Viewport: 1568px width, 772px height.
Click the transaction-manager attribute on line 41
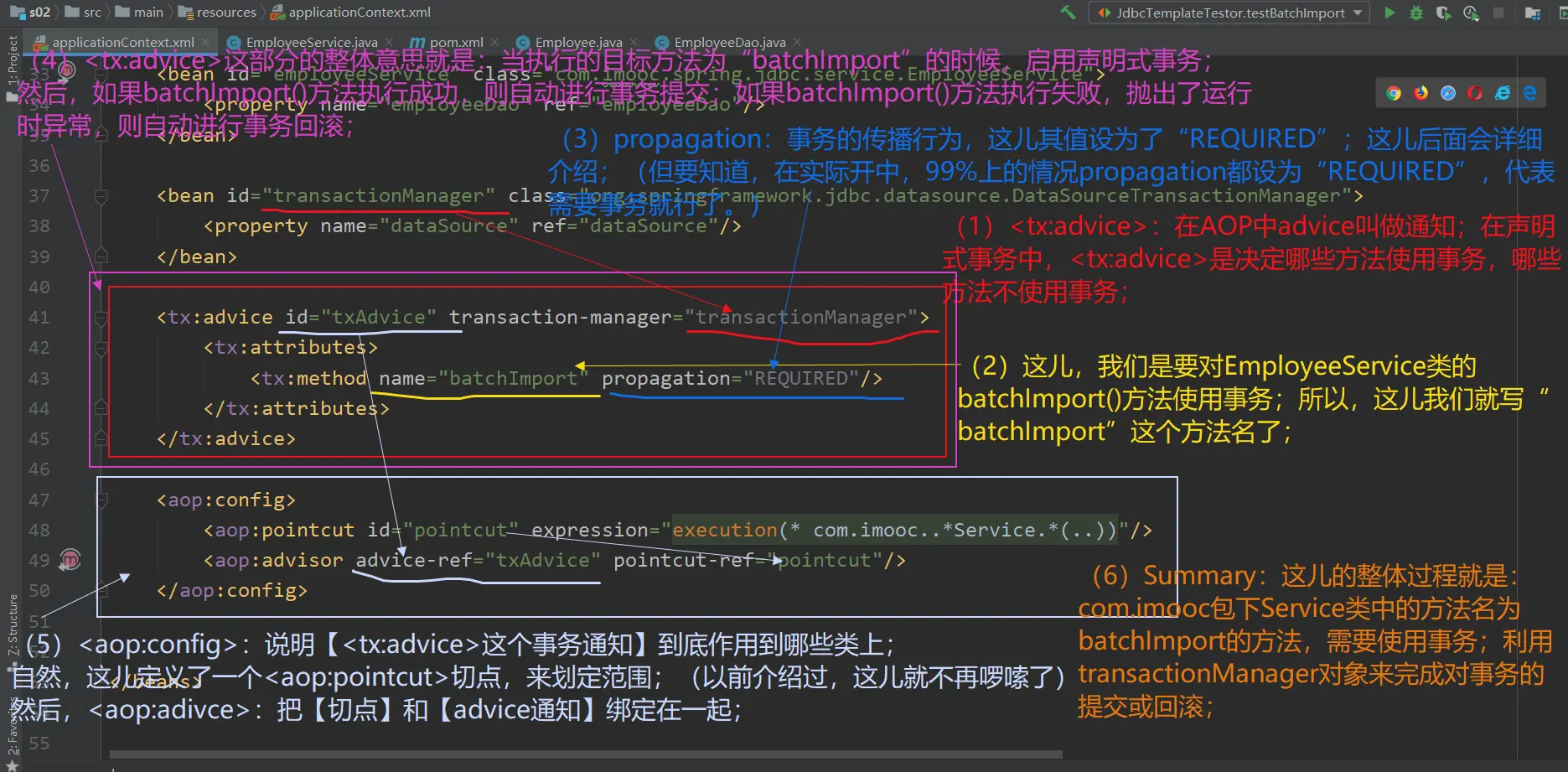pyautogui.click(x=560, y=318)
